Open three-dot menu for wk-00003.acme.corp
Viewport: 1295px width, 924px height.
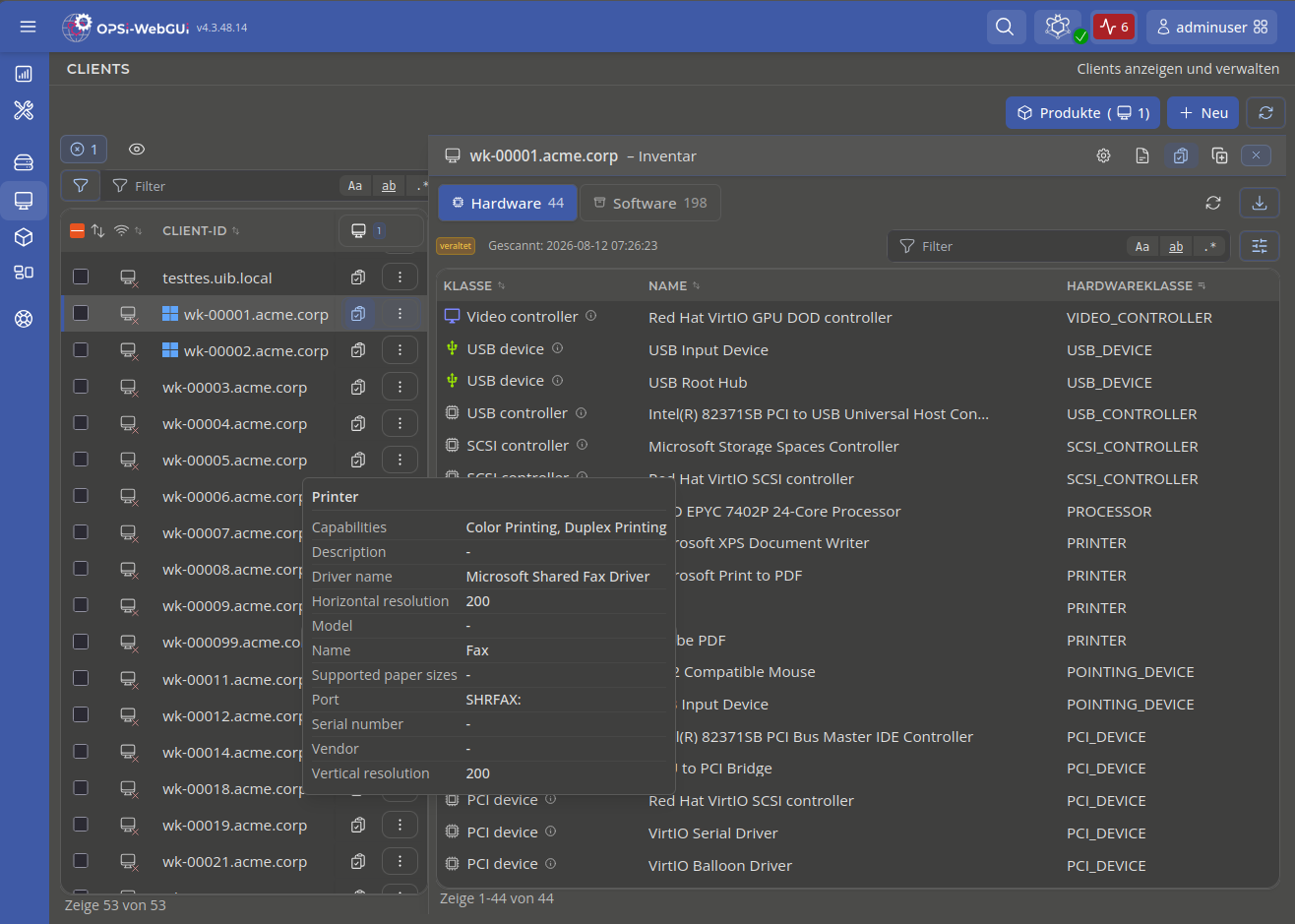pyautogui.click(x=400, y=387)
